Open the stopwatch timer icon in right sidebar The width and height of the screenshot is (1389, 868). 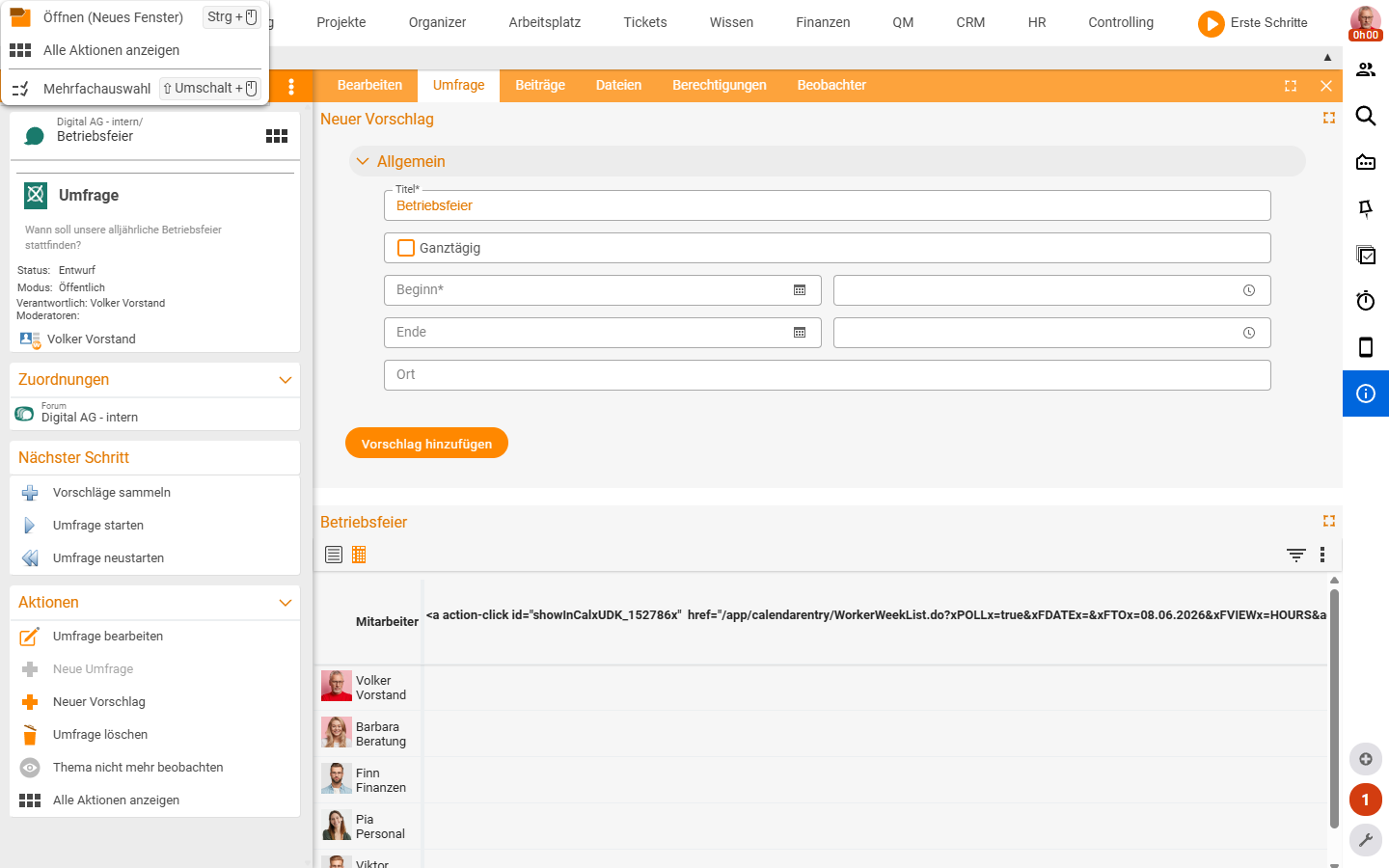[x=1366, y=301]
